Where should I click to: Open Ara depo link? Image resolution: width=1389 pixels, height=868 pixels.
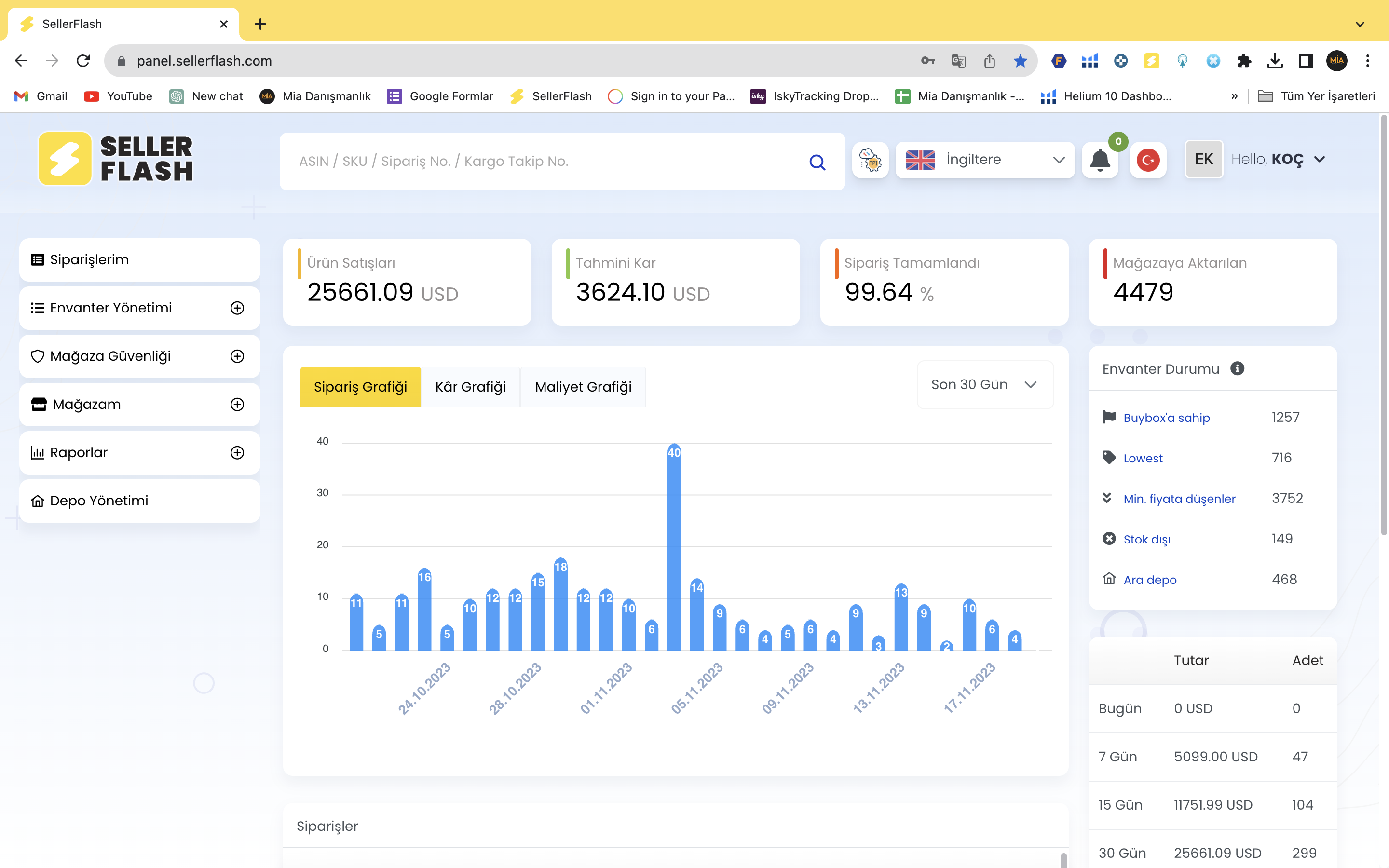point(1150,580)
